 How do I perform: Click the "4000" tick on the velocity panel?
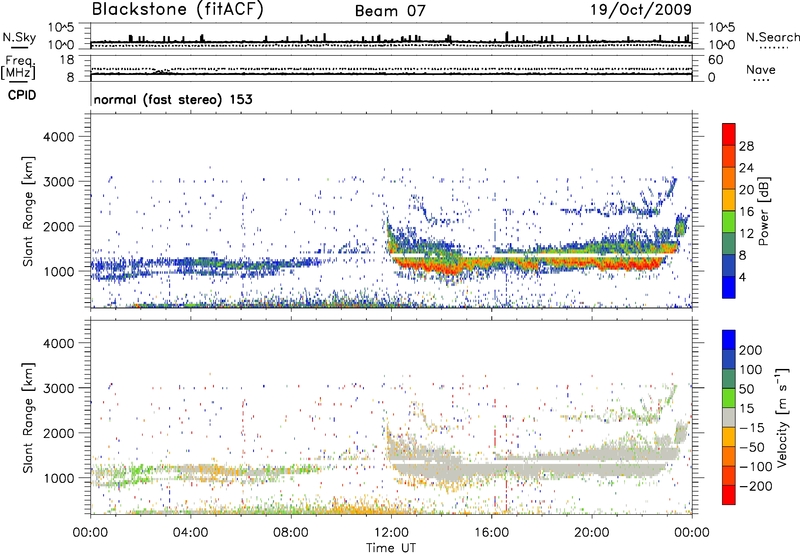[x=58, y=343]
